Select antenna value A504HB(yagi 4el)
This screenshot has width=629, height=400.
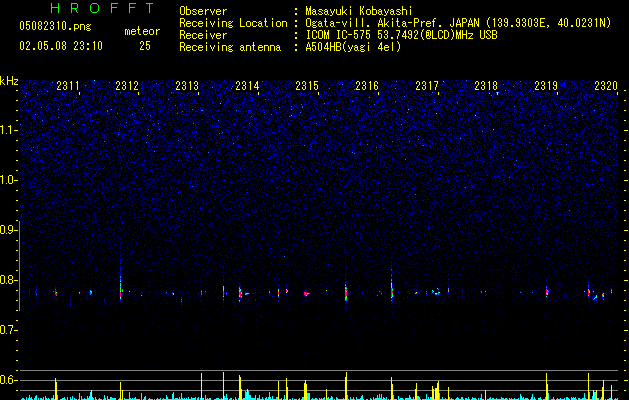click(x=353, y=47)
